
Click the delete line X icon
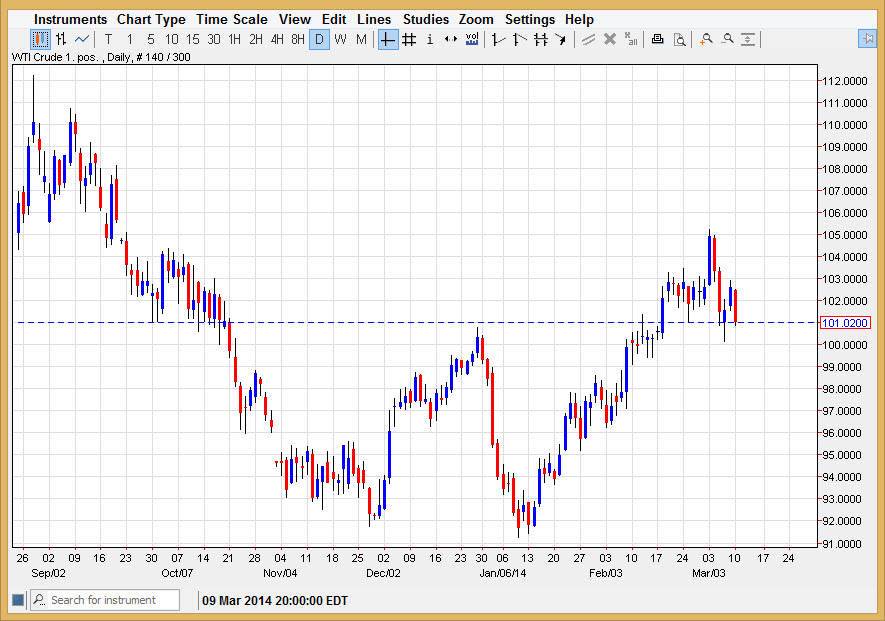click(x=609, y=39)
